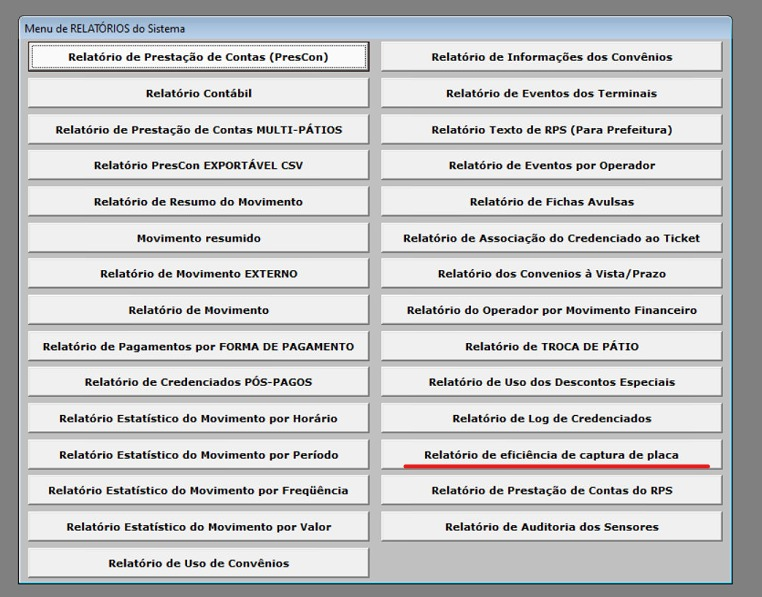Select Relatório PresCon EXPORTÁVEL CSV
The image size is (762, 597).
point(198,166)
